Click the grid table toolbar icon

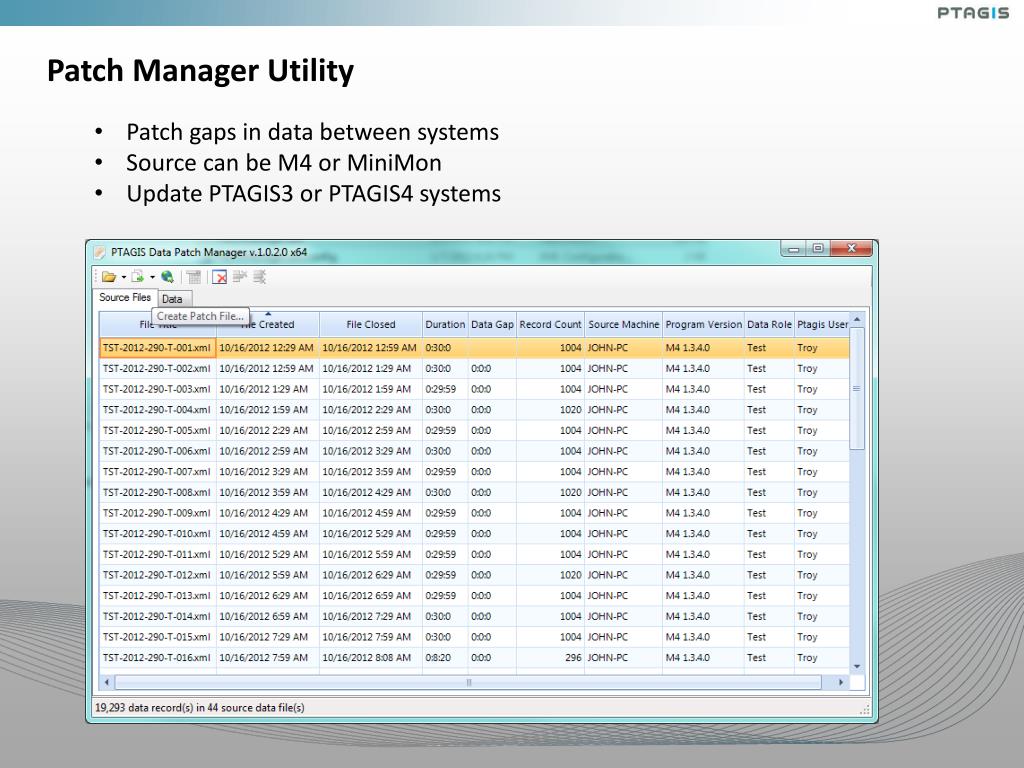click(x=194, y=277)
